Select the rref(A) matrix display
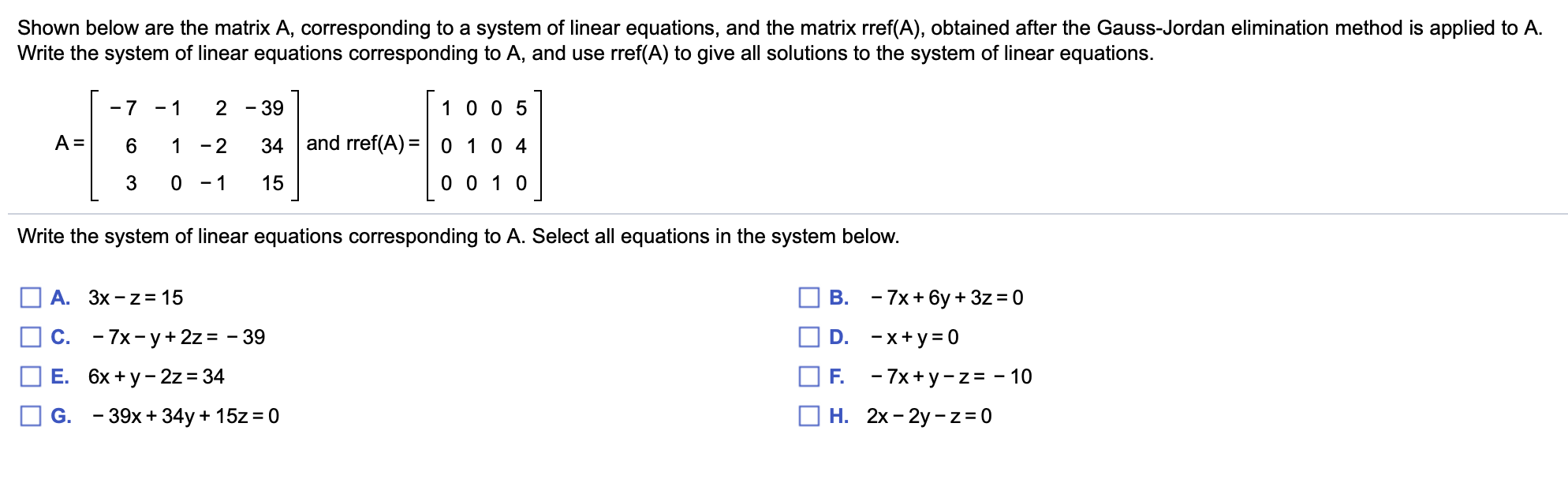The height and width of the screenshot is (483, 1568). pos(485,144)
